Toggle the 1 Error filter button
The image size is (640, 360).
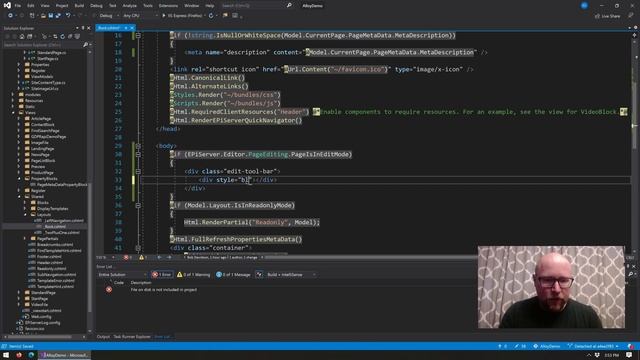pyautogui.click(x=162, y=275)
